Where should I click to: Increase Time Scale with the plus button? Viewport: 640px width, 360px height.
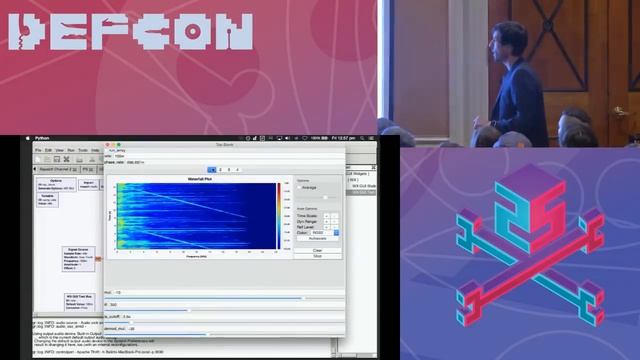click(326, 216)
